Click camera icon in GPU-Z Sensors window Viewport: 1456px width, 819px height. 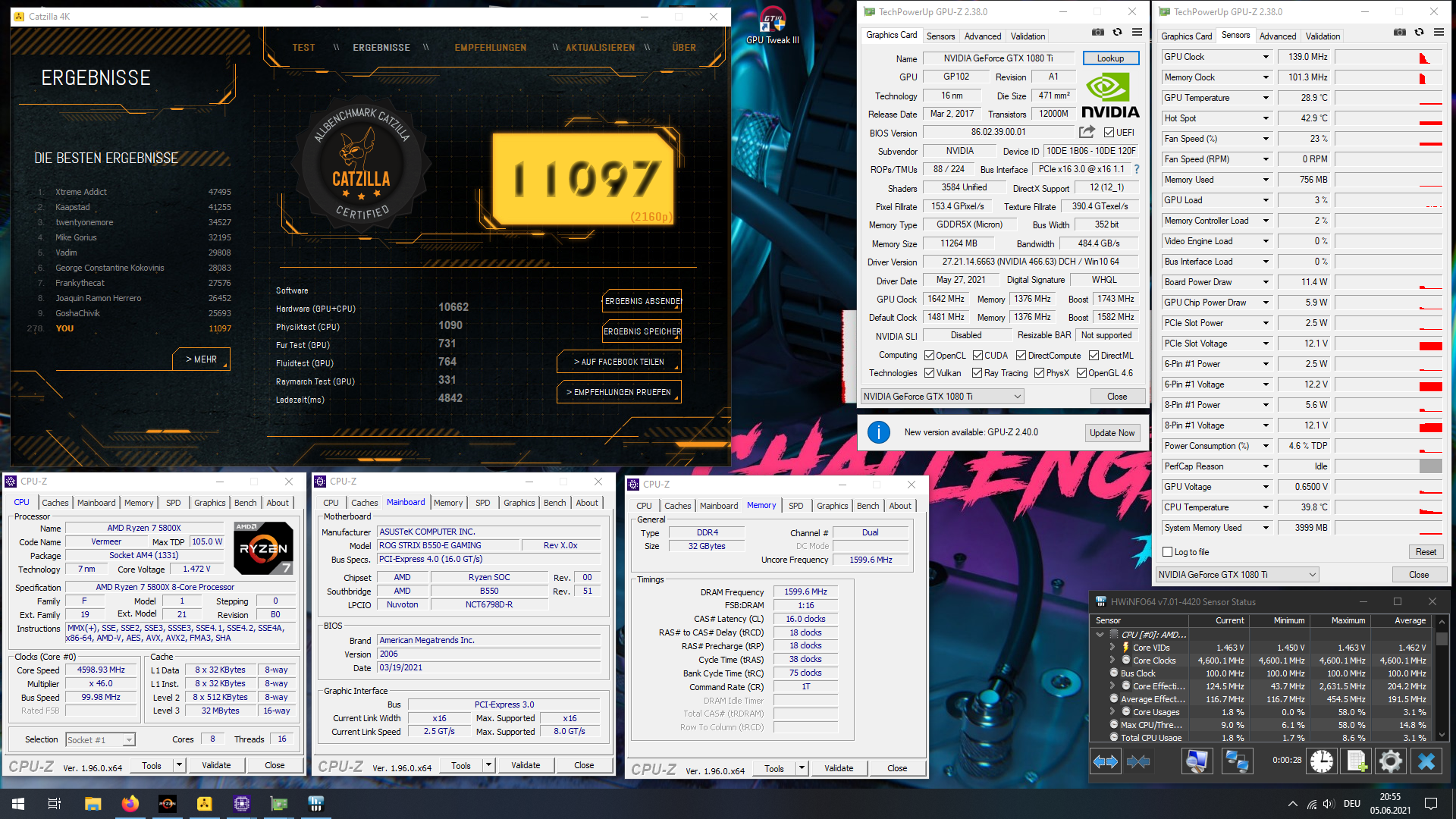[x=1400, y=32]
